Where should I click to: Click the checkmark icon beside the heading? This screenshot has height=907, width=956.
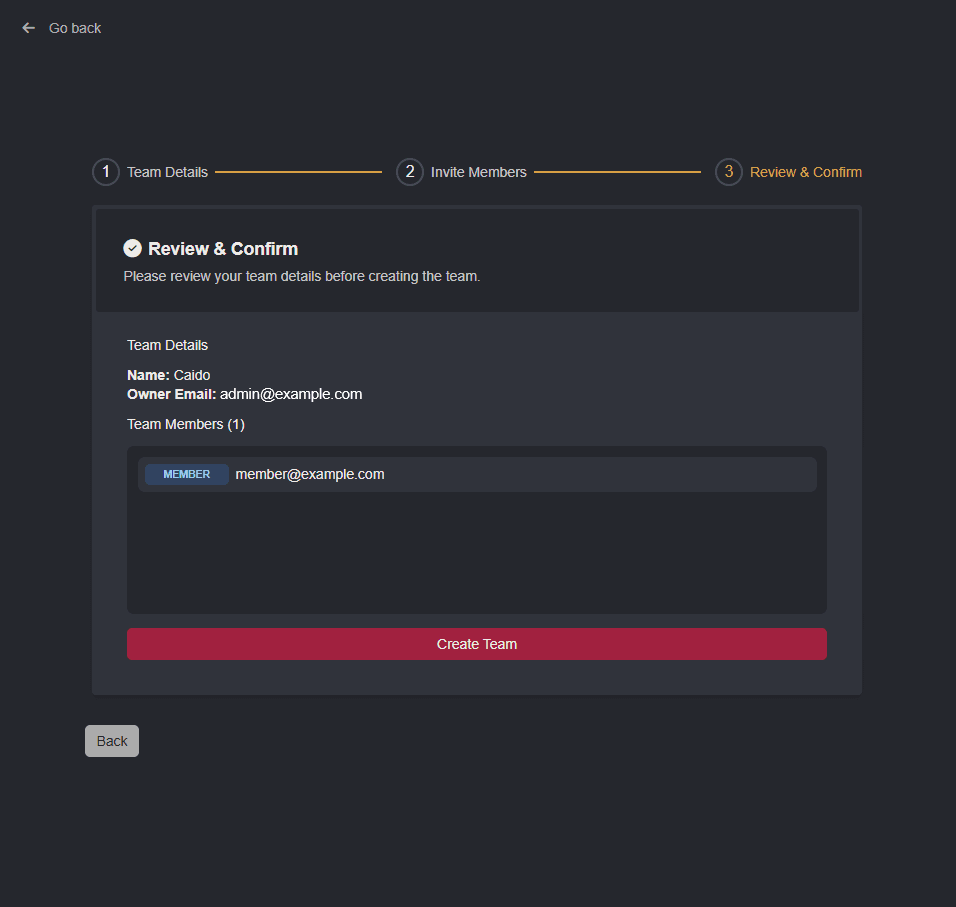132,248
